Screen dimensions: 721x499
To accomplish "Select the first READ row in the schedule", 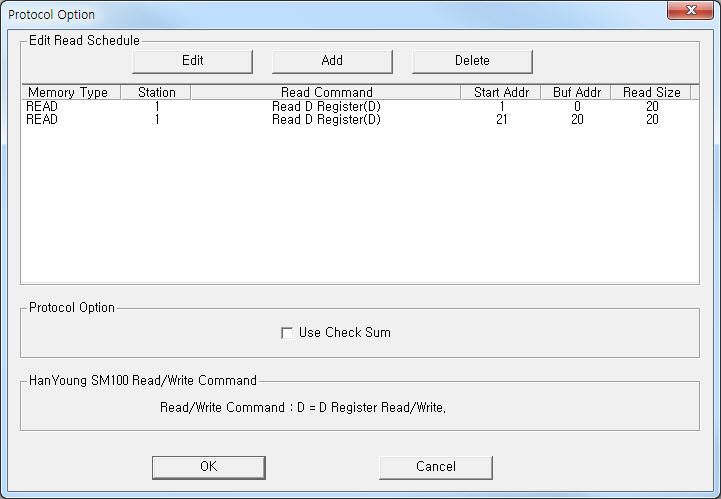I will pyautogui.click(x=43, y=106).
